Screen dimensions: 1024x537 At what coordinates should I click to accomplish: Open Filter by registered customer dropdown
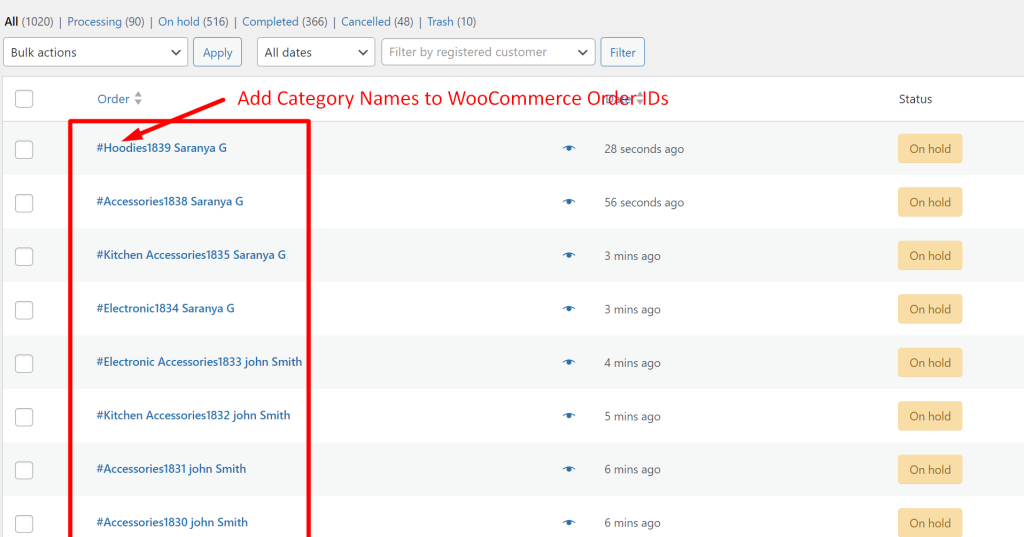tap(488, 52)
